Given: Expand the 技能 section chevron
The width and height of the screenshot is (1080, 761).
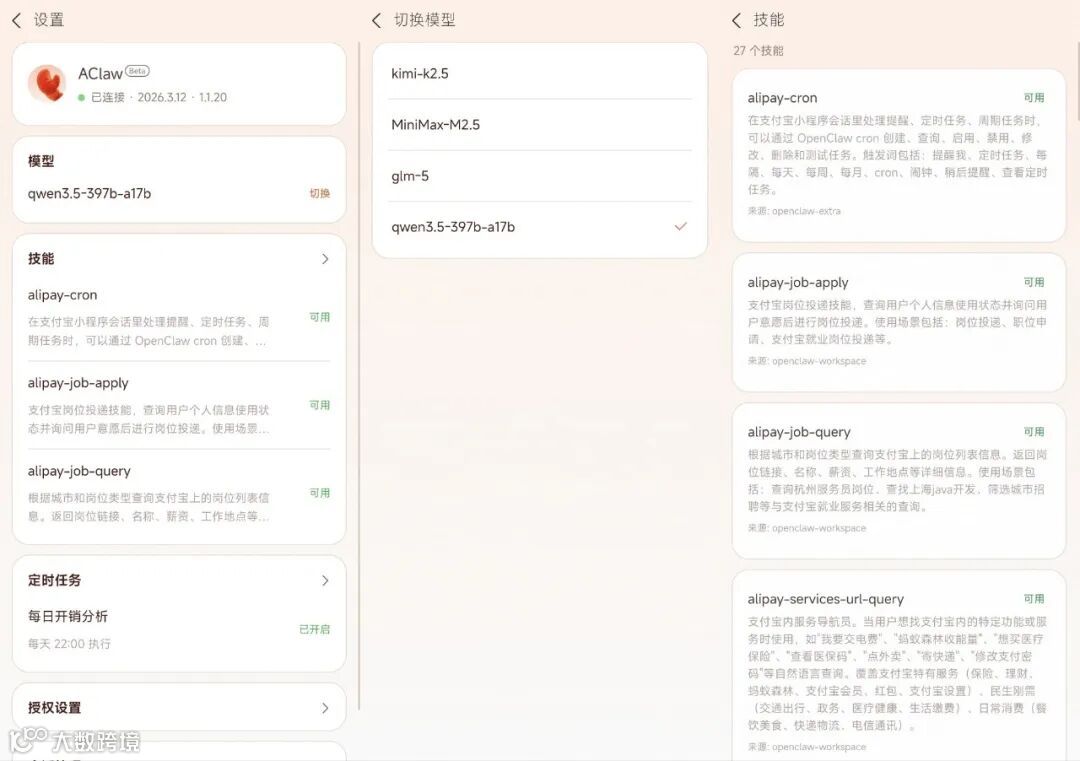Looking at the screenshot, I should 325,259.
